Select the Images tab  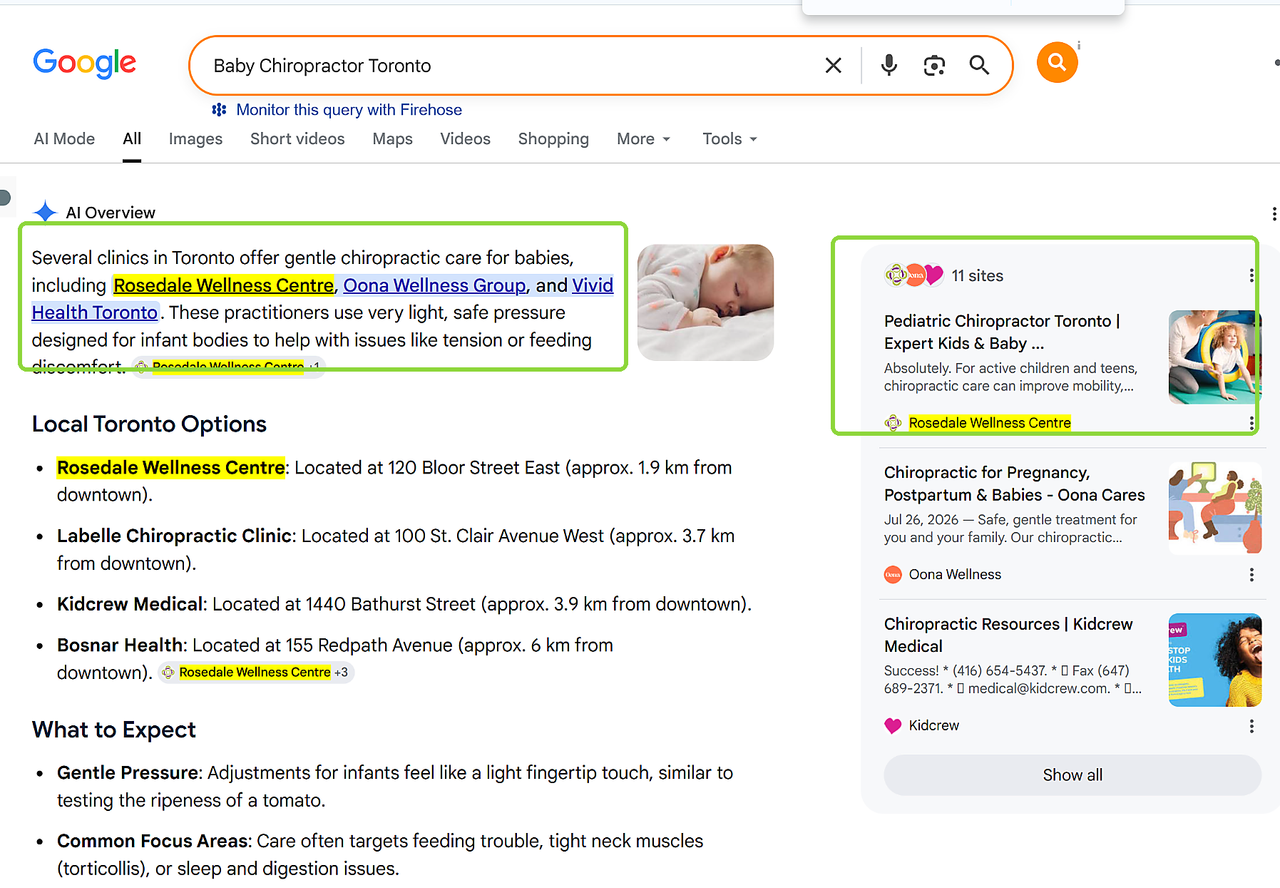click(x=195, y=139)
